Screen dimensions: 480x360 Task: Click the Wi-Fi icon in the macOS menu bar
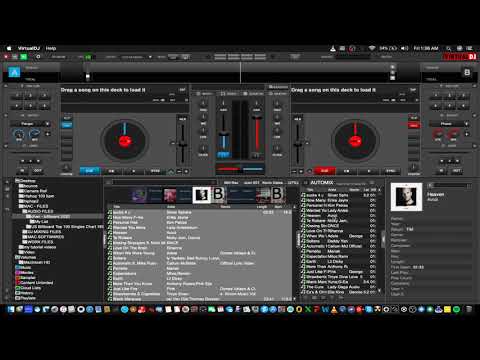[372, 48]
